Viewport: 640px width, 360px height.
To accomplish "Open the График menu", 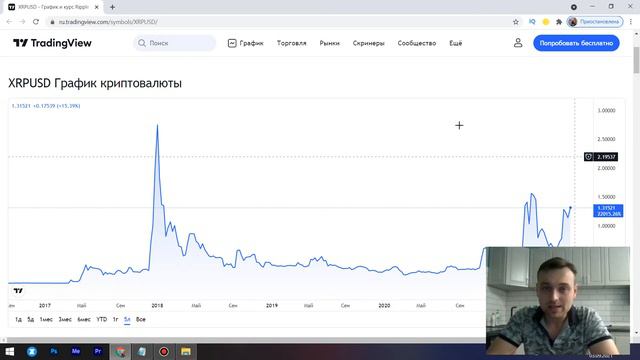I will pyautogui.click(x=246, y=43).
